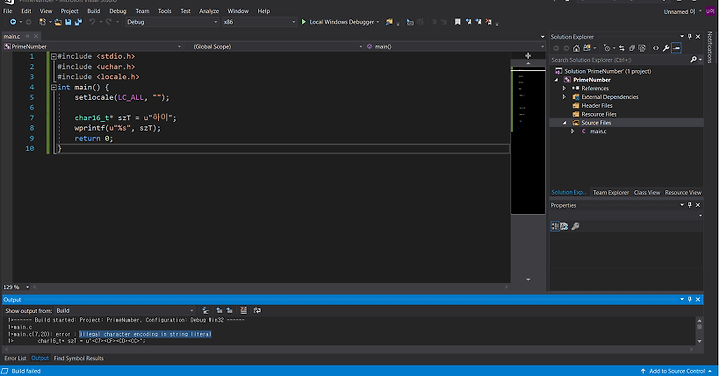Select main.c in Solution Explorer tree

[x=598, y=131]
